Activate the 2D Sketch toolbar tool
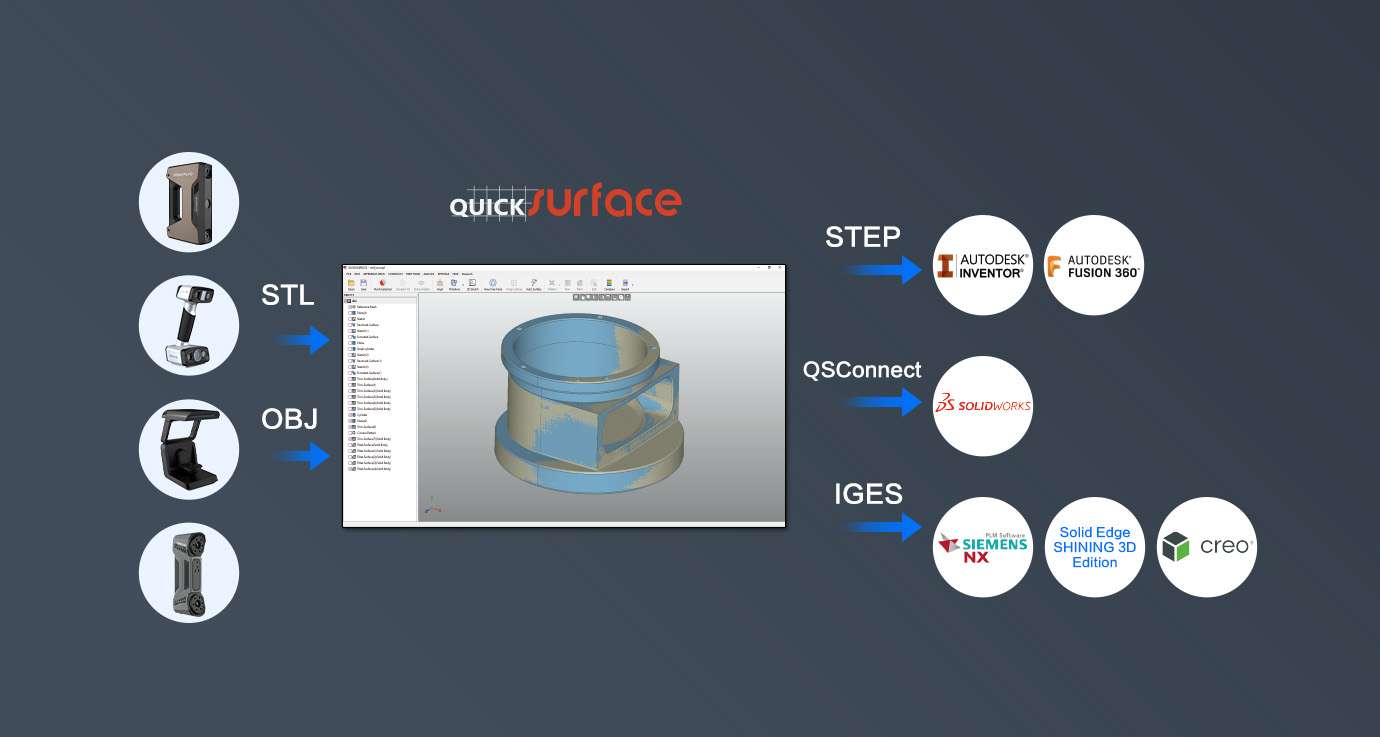Viewport: 1380px width, 737px height. pos(472,283)
